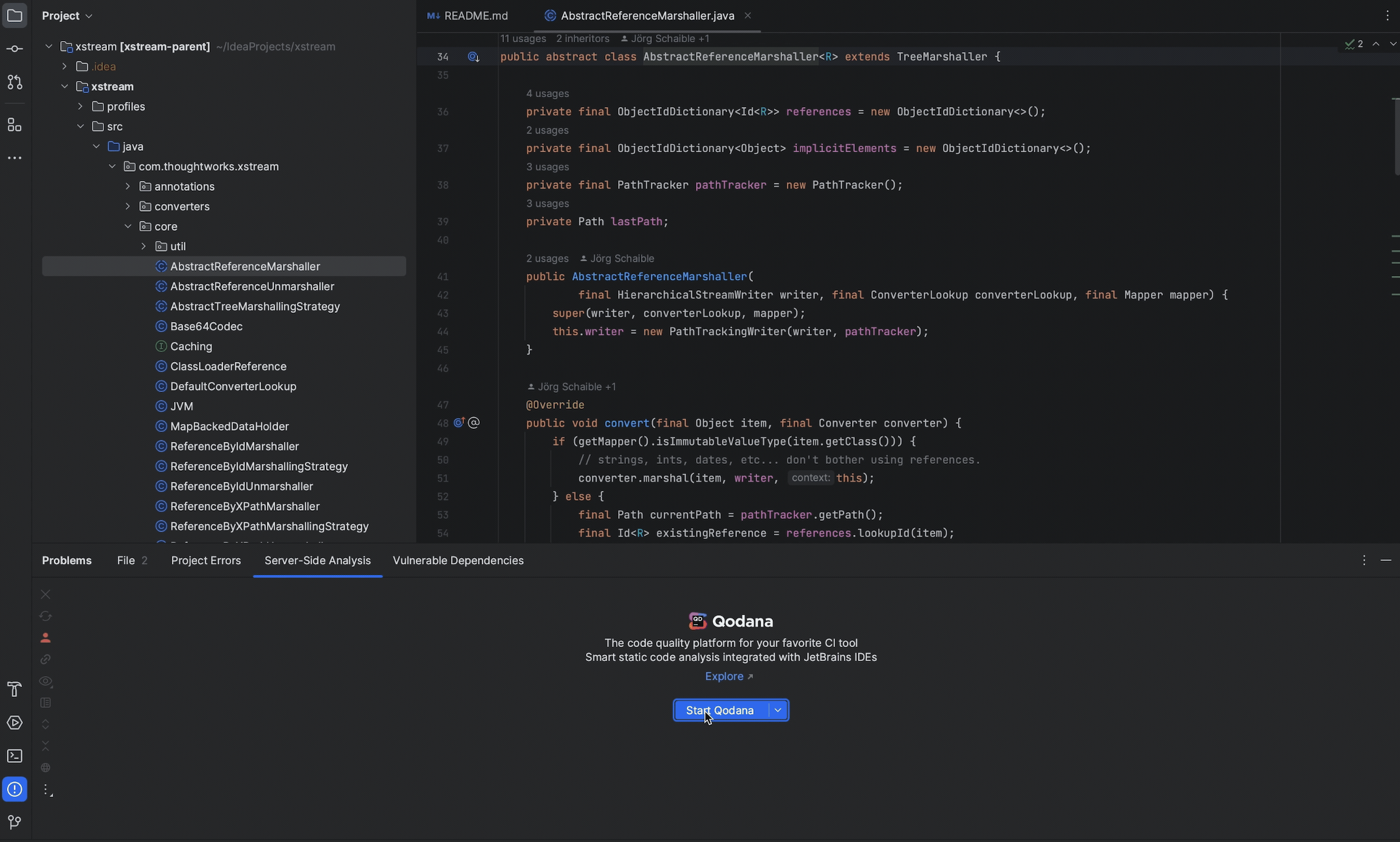Click the Qodana preview panel icon

point(46,703)
